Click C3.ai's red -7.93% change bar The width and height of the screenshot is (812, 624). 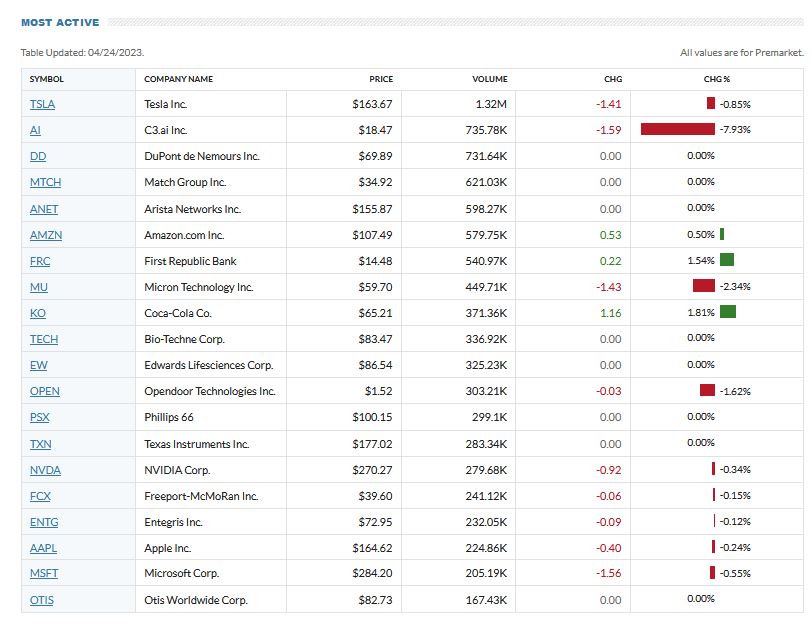coord(677,129)
